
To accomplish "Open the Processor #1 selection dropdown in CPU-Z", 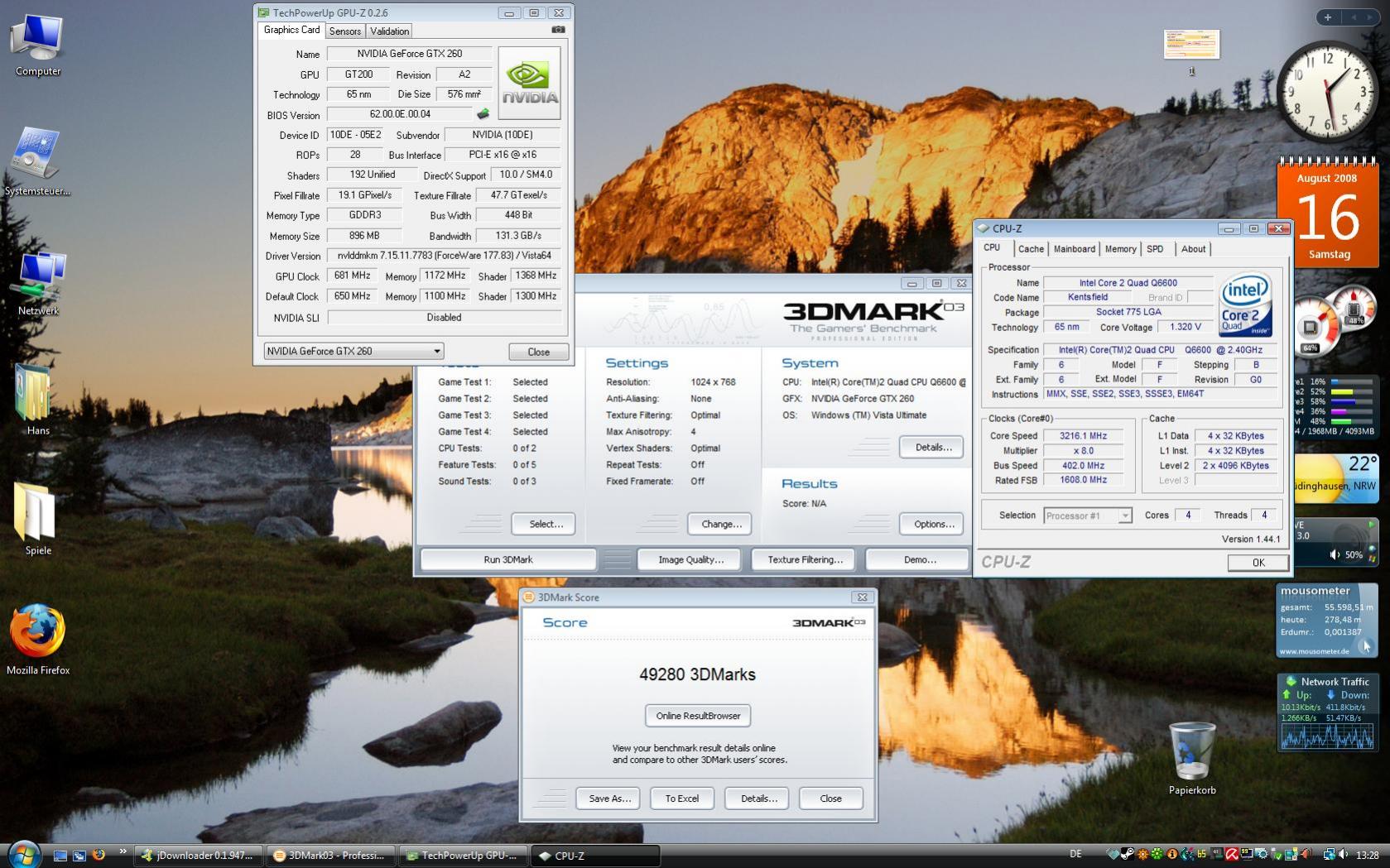I will click(1087, 516).
